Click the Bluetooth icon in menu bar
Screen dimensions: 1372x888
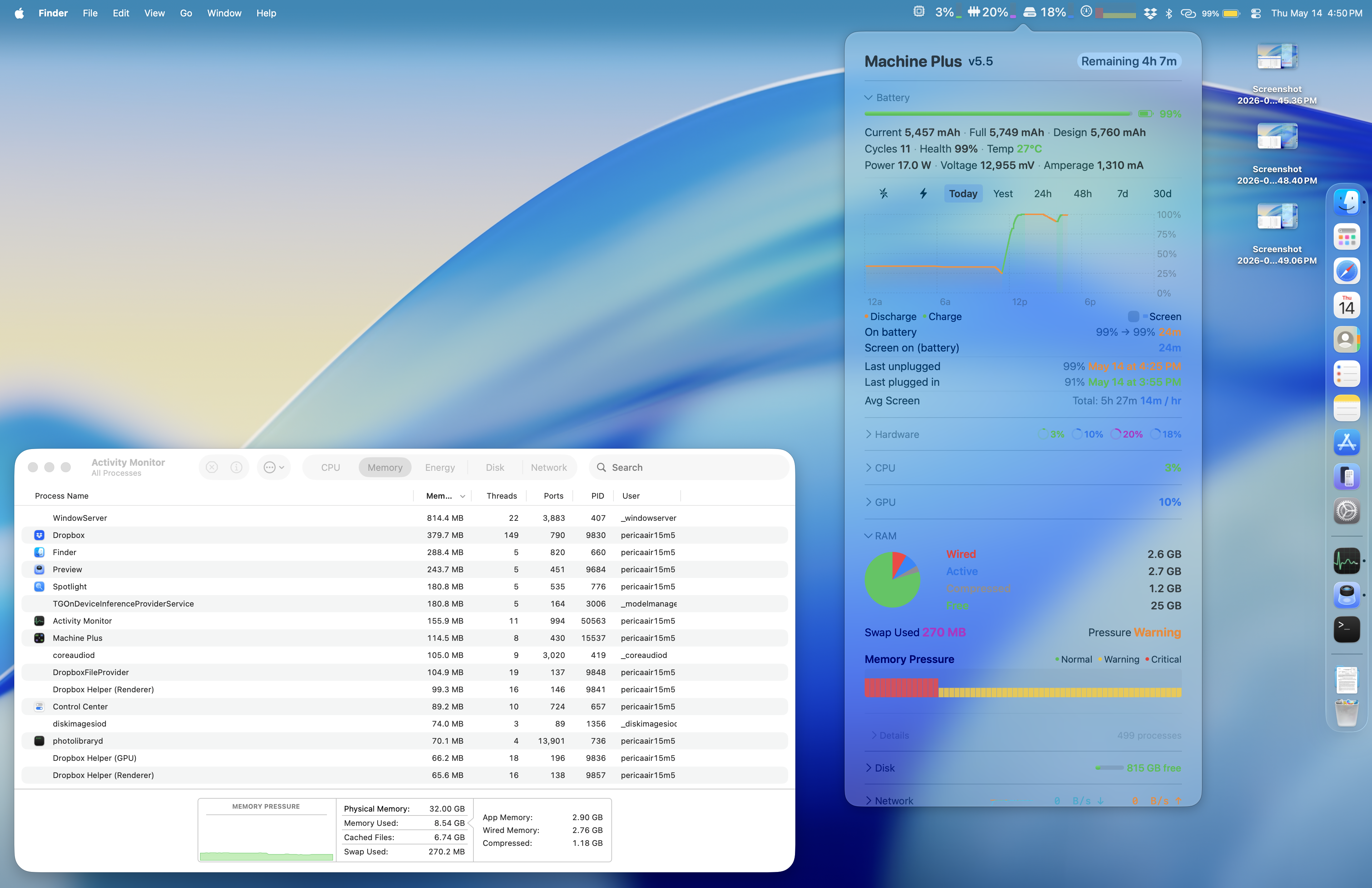pyautogui.click(x=1168, y=13)
